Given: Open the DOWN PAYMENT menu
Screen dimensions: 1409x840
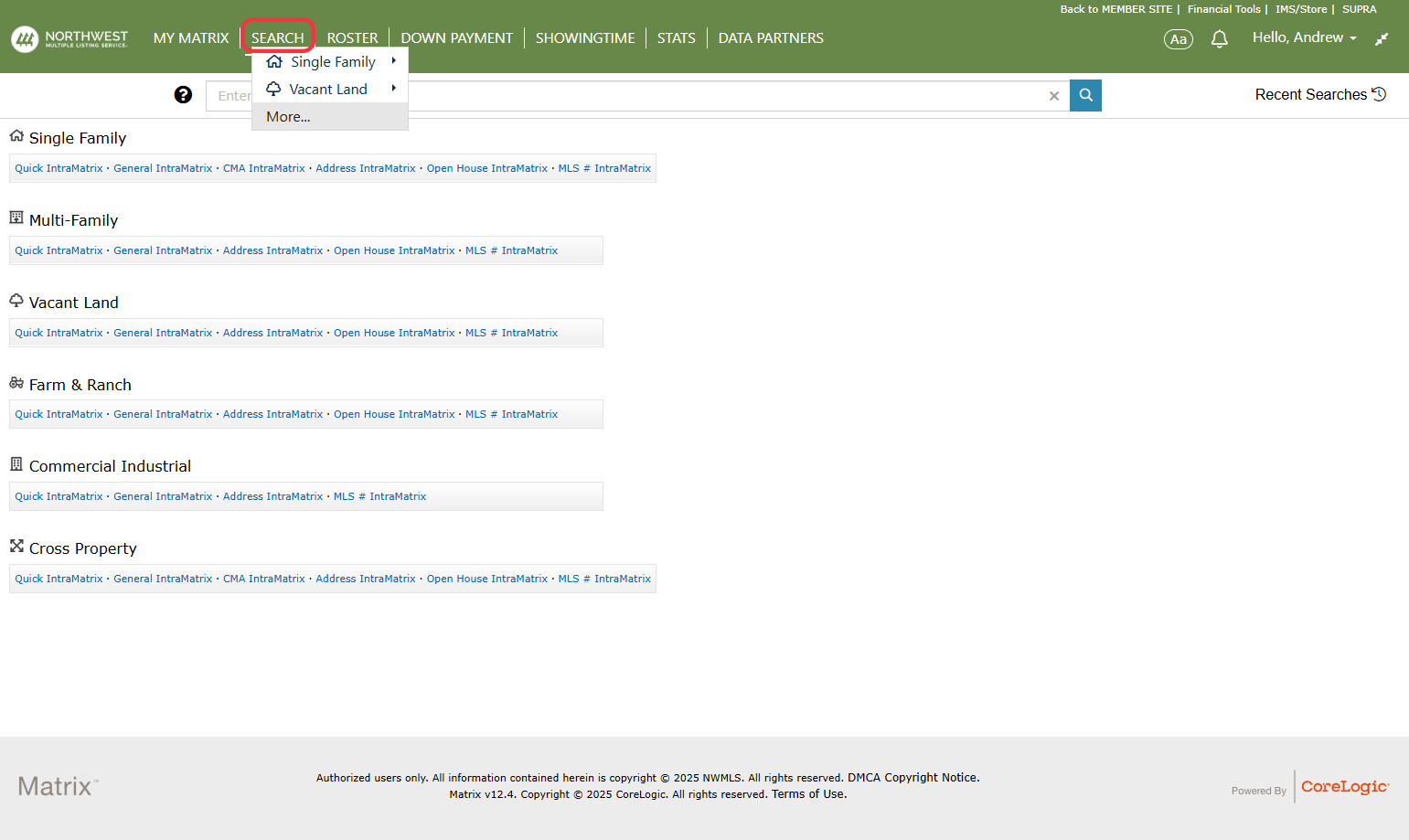Looking at the screenshot, I should tap(457, 38).
